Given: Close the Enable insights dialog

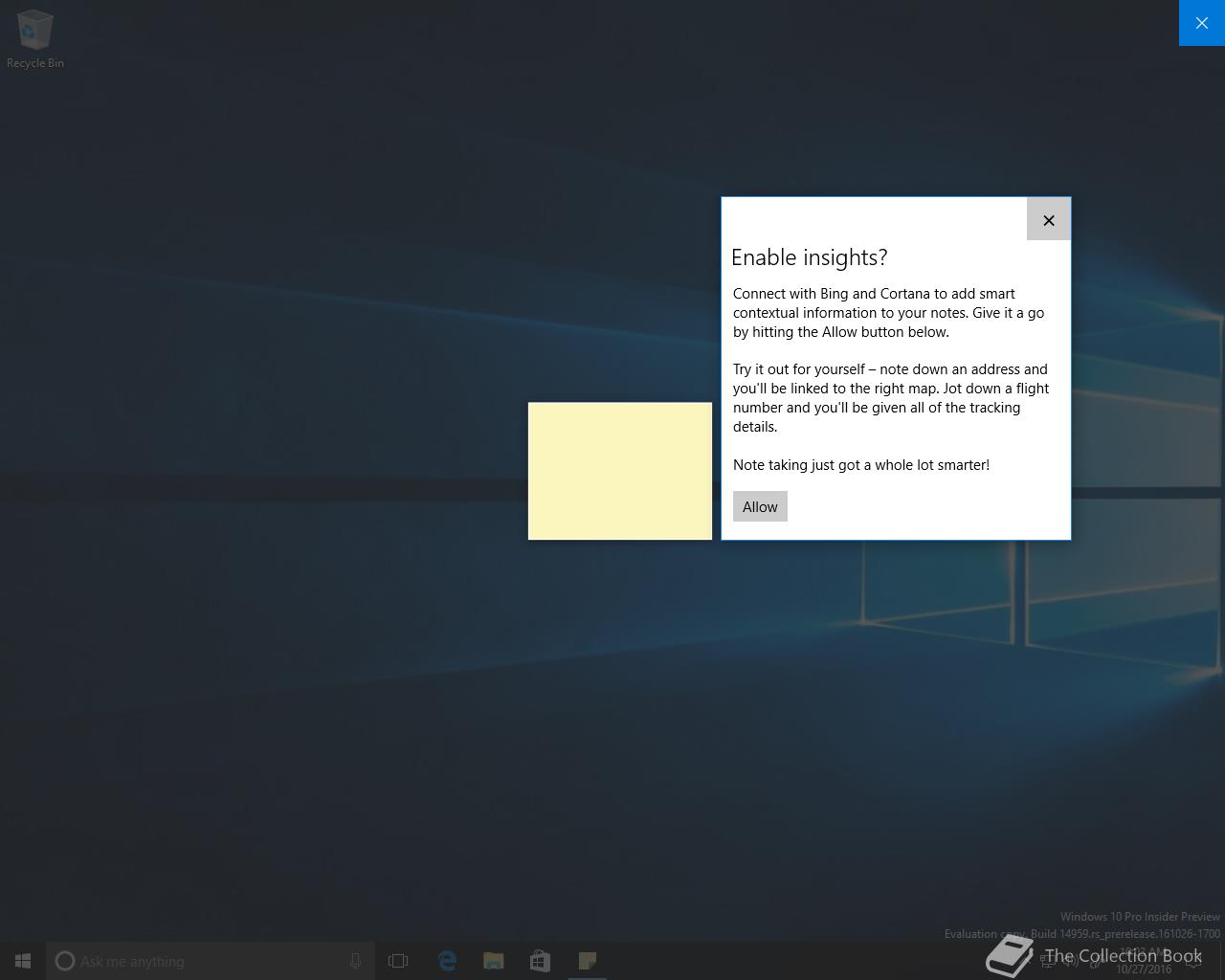Looking at the screenshot, I should click(1049, 220).
